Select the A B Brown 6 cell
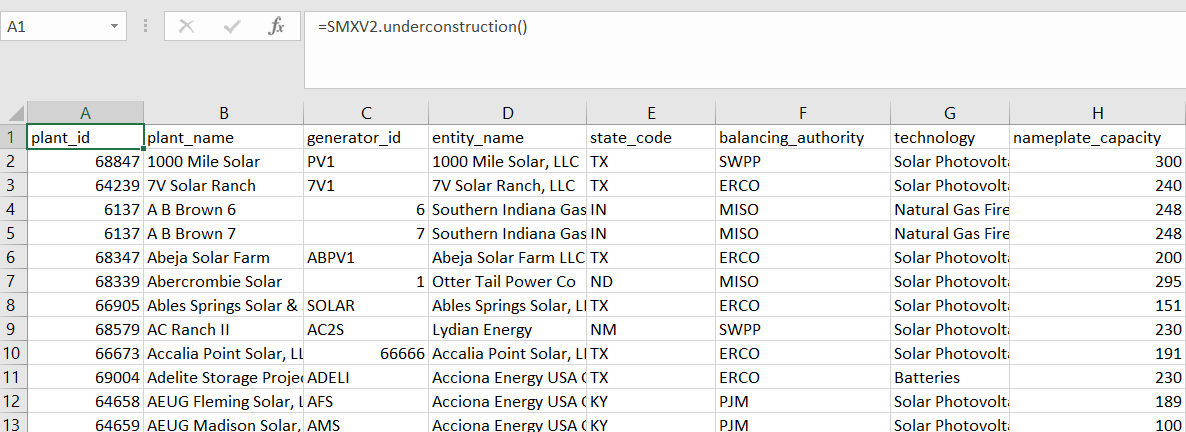1186x432 pixels. pos(224,210)
